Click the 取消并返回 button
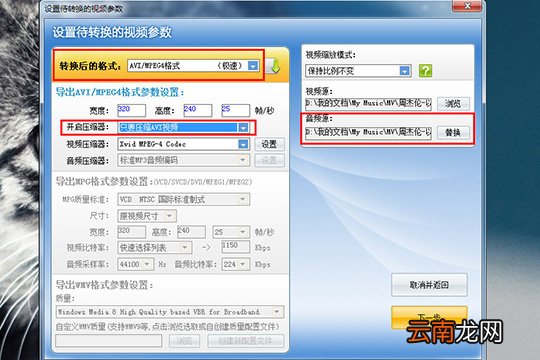 click(x=429, y=285)
